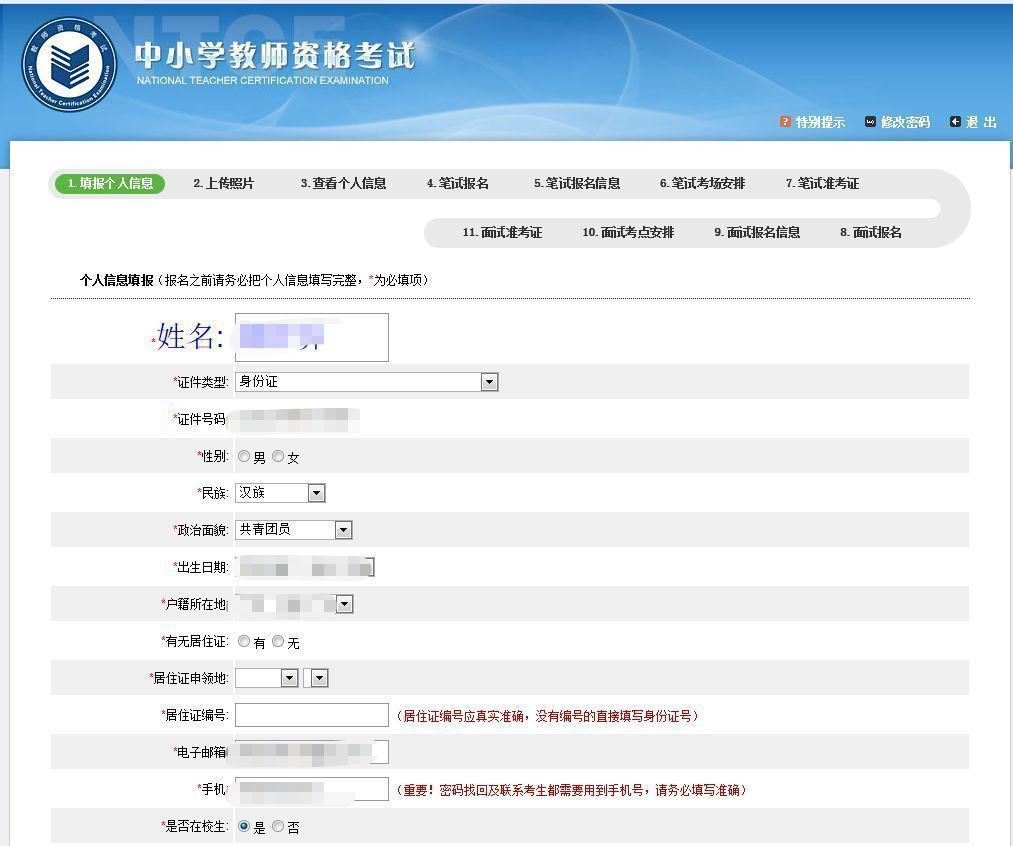Click the NTCE circular logo emblem
The width and height of the screenshot is (1013, 846).
[x=68, y=62]
